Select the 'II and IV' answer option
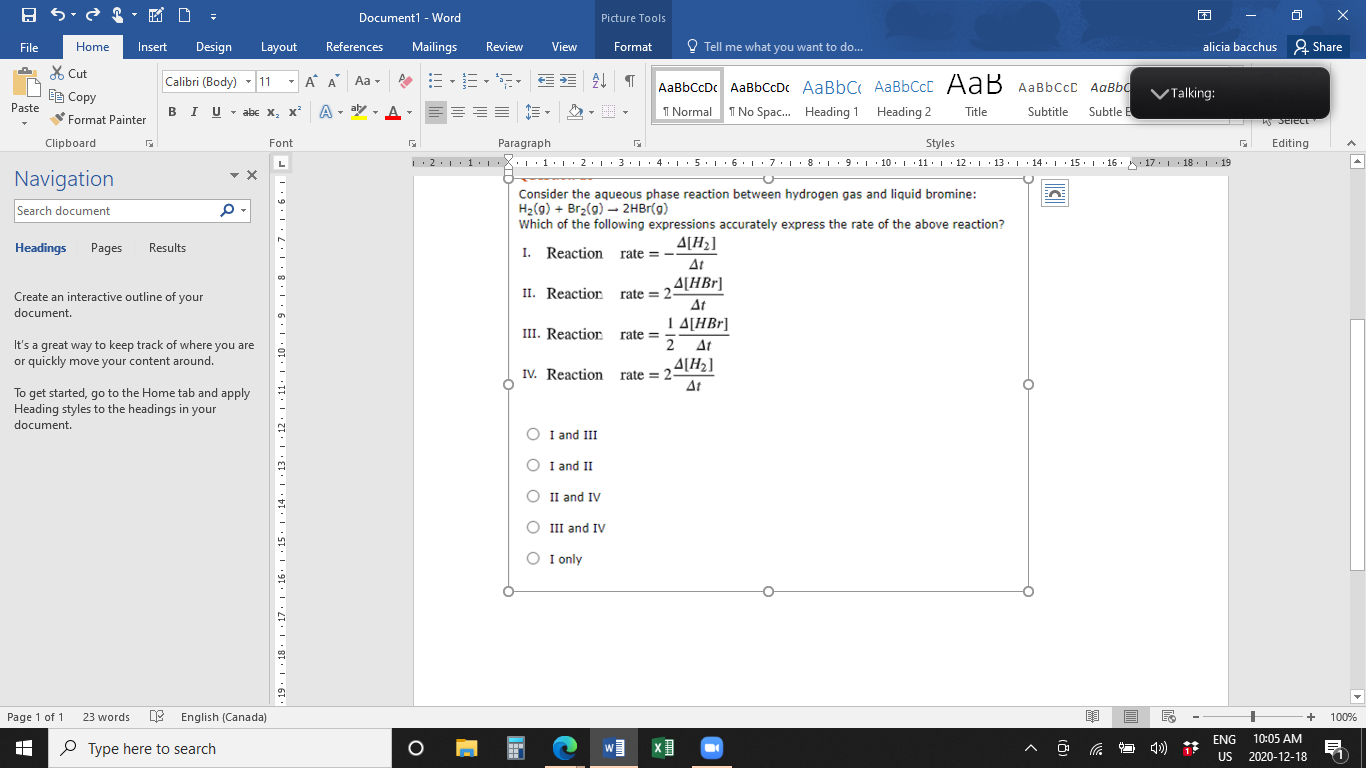The height and width of the screenshot is (768, 1366). pos(533,495)
